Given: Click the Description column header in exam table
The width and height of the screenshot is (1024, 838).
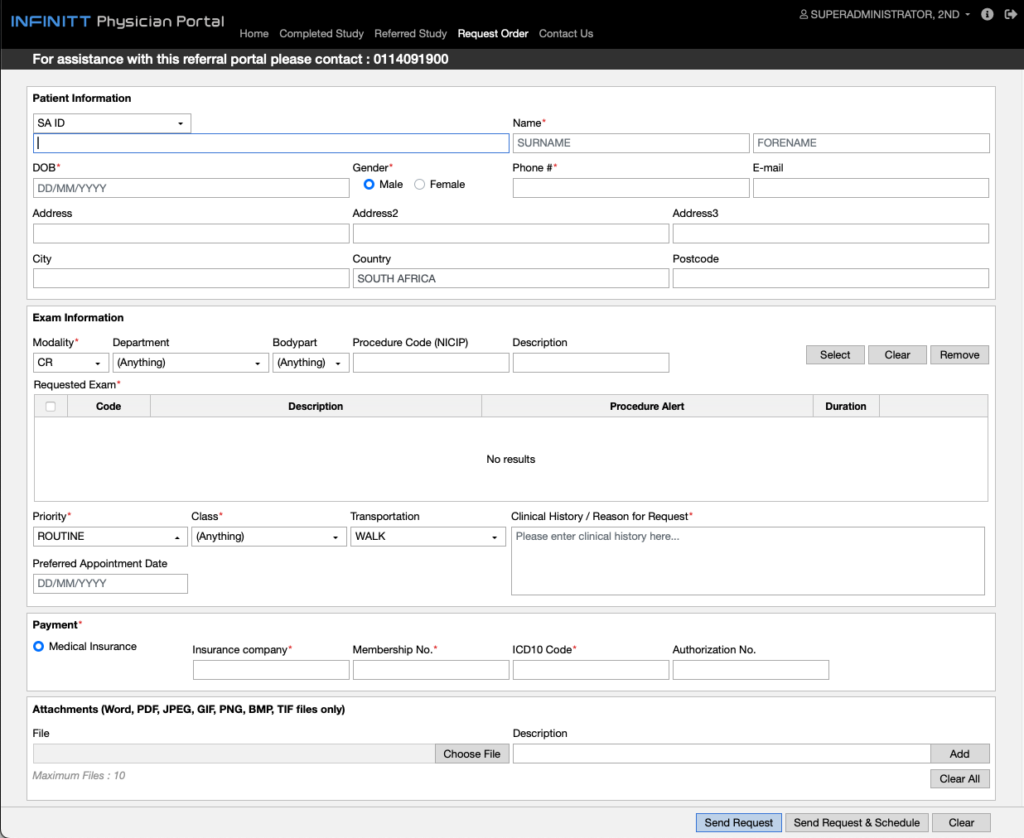Looking at the screenshot, I should point(315,406).
